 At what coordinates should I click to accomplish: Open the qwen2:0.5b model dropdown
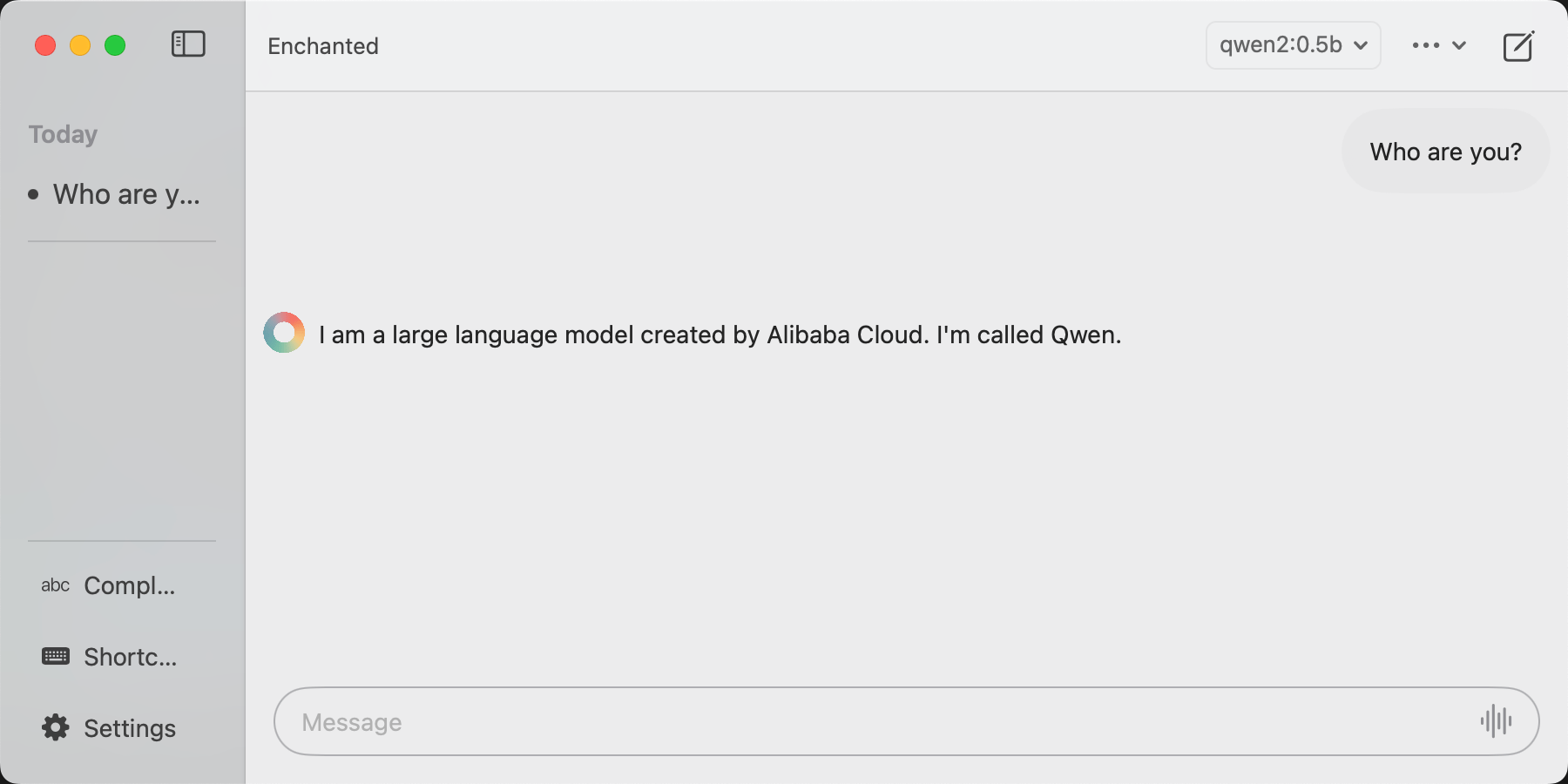point(1293,45)
